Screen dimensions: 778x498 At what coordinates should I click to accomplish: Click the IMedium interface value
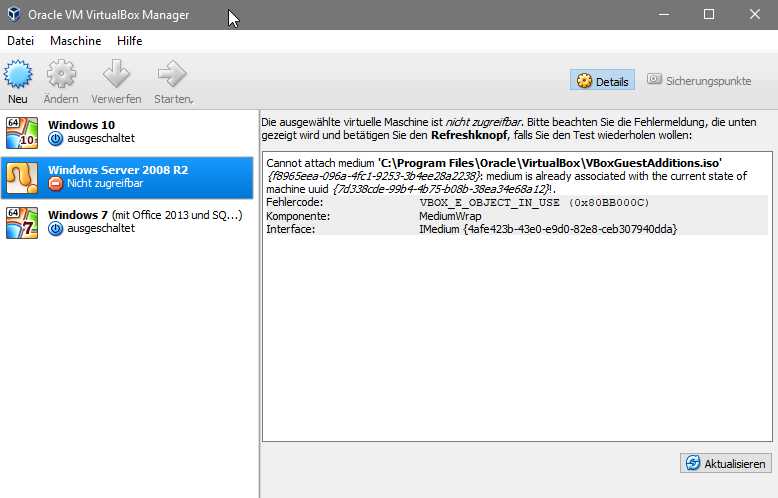tap(548, 229)
